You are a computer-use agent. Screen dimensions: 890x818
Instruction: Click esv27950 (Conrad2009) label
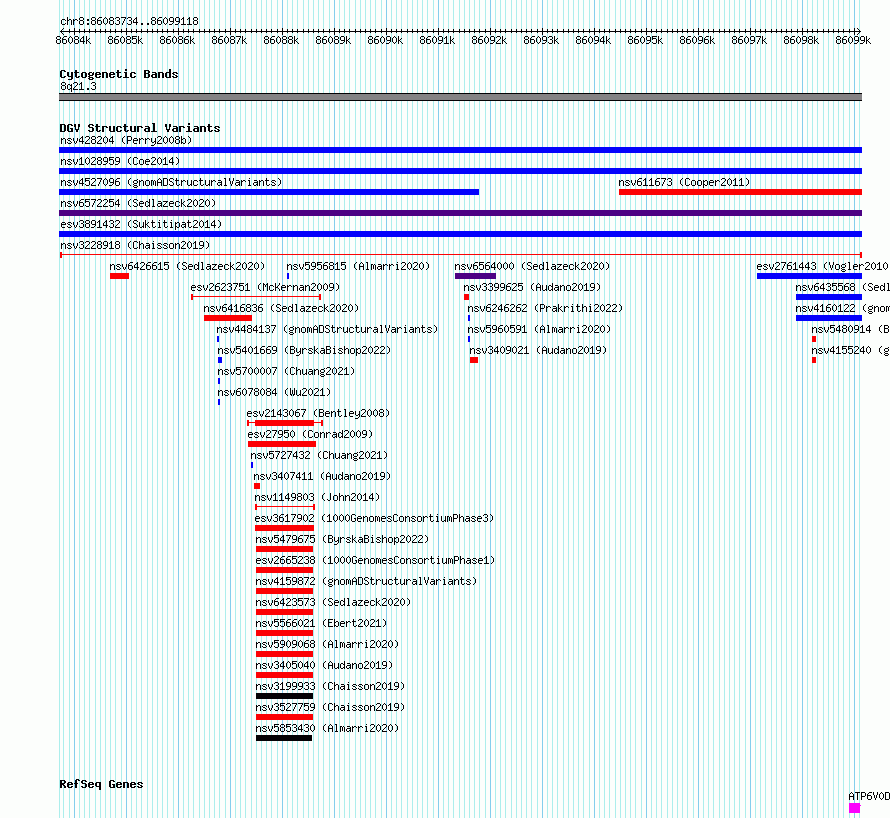(x=310, y=434)
